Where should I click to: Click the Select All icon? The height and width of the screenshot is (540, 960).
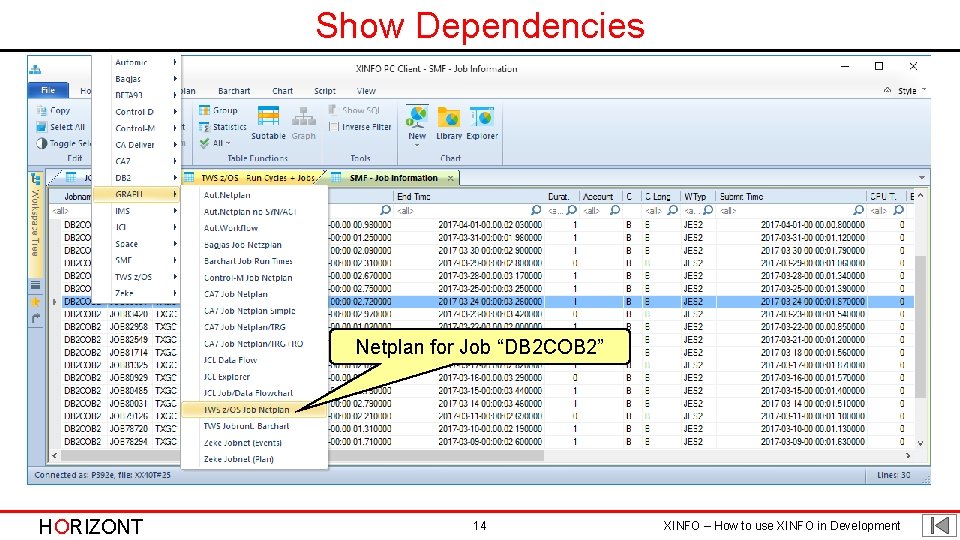pos(42,127)
